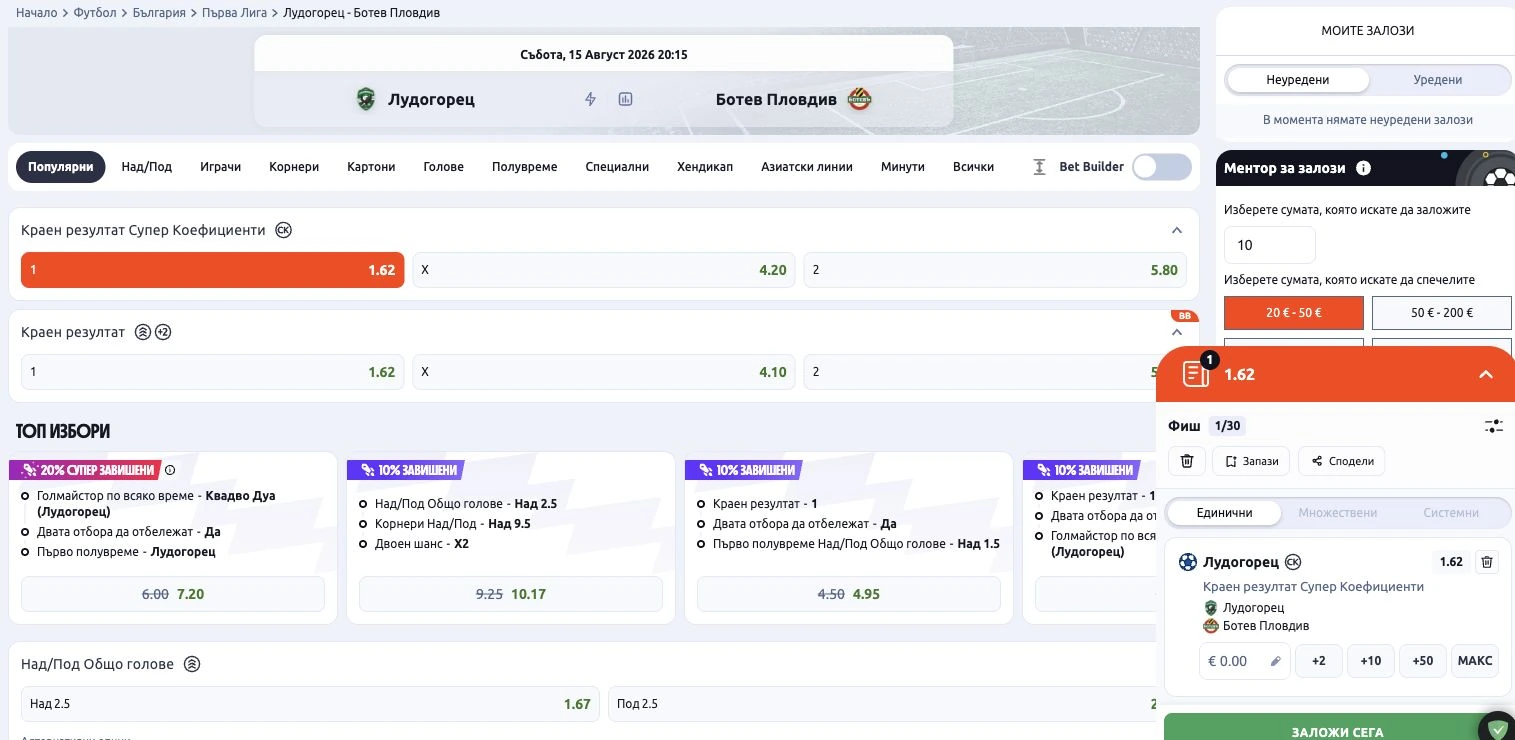Click the bet amount field showing 10
Image resolution: width=1515 pixels, height=740 pixels.
1270,245
